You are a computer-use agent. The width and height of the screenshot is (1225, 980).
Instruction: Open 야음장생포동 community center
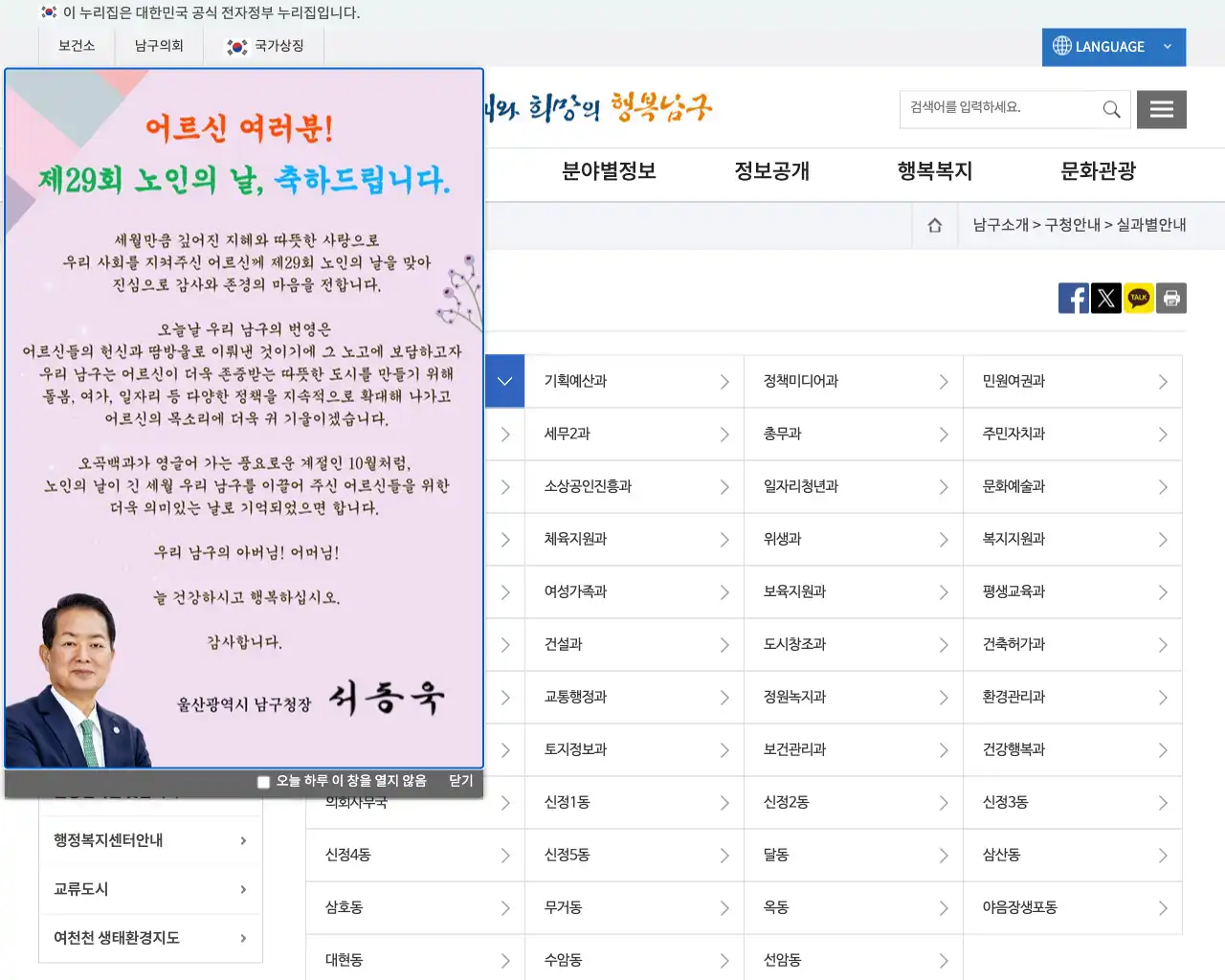coord(1073,907)
